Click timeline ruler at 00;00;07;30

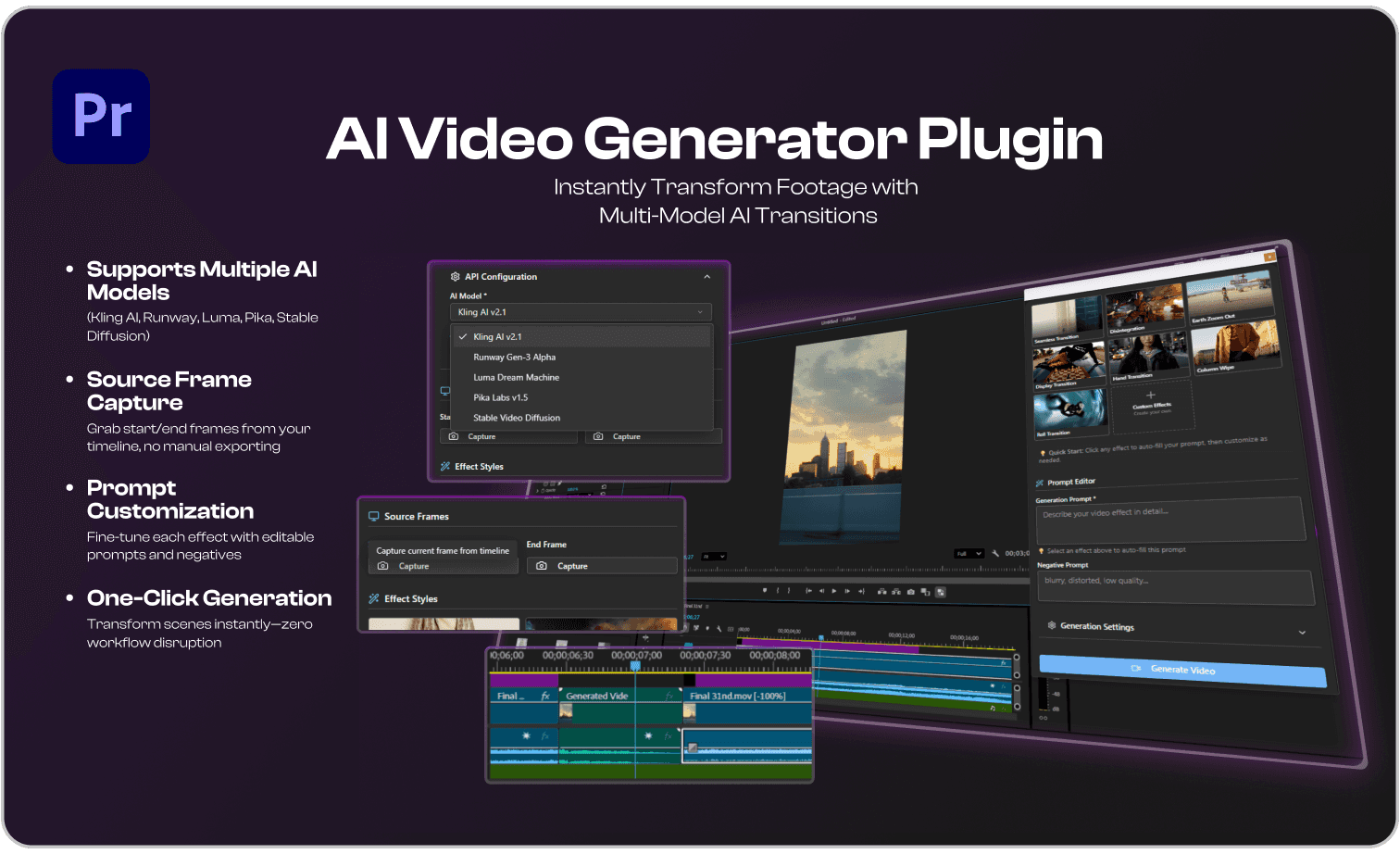pyautogui.click(x=706, y=655)
